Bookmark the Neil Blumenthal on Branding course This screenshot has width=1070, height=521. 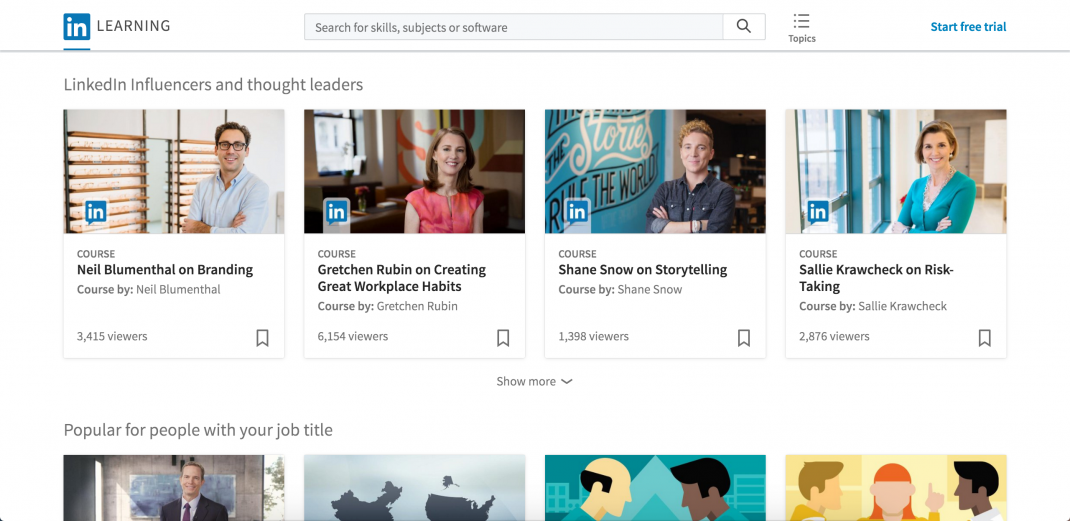[262, 338]
